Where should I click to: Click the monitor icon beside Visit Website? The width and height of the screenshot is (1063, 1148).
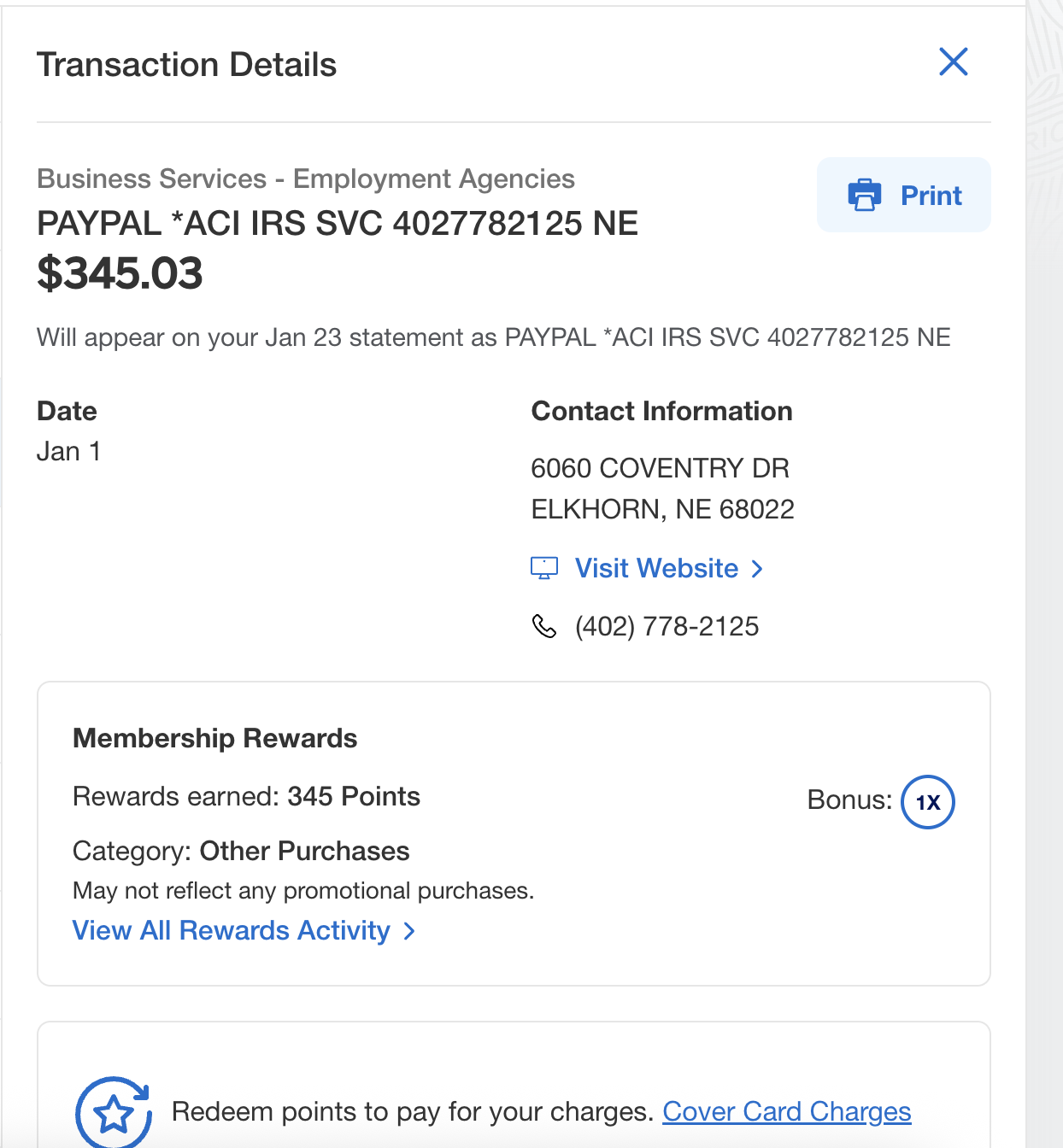(x=544, y=568)
